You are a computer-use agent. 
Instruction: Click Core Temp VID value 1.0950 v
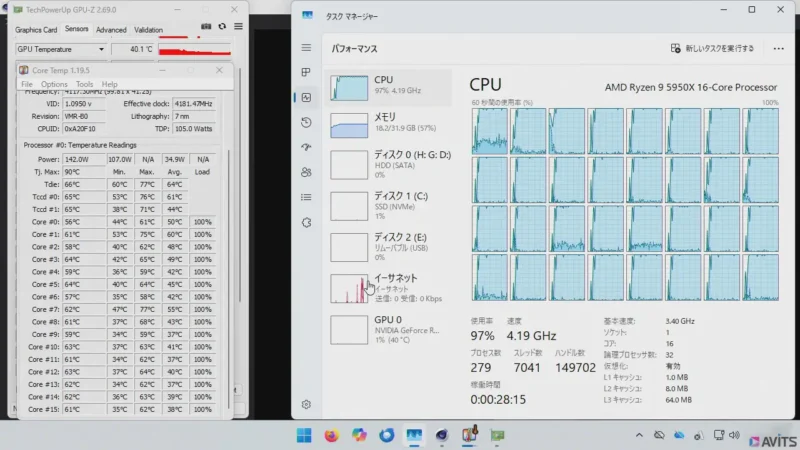pyautogui.click(x=84, y=104)
